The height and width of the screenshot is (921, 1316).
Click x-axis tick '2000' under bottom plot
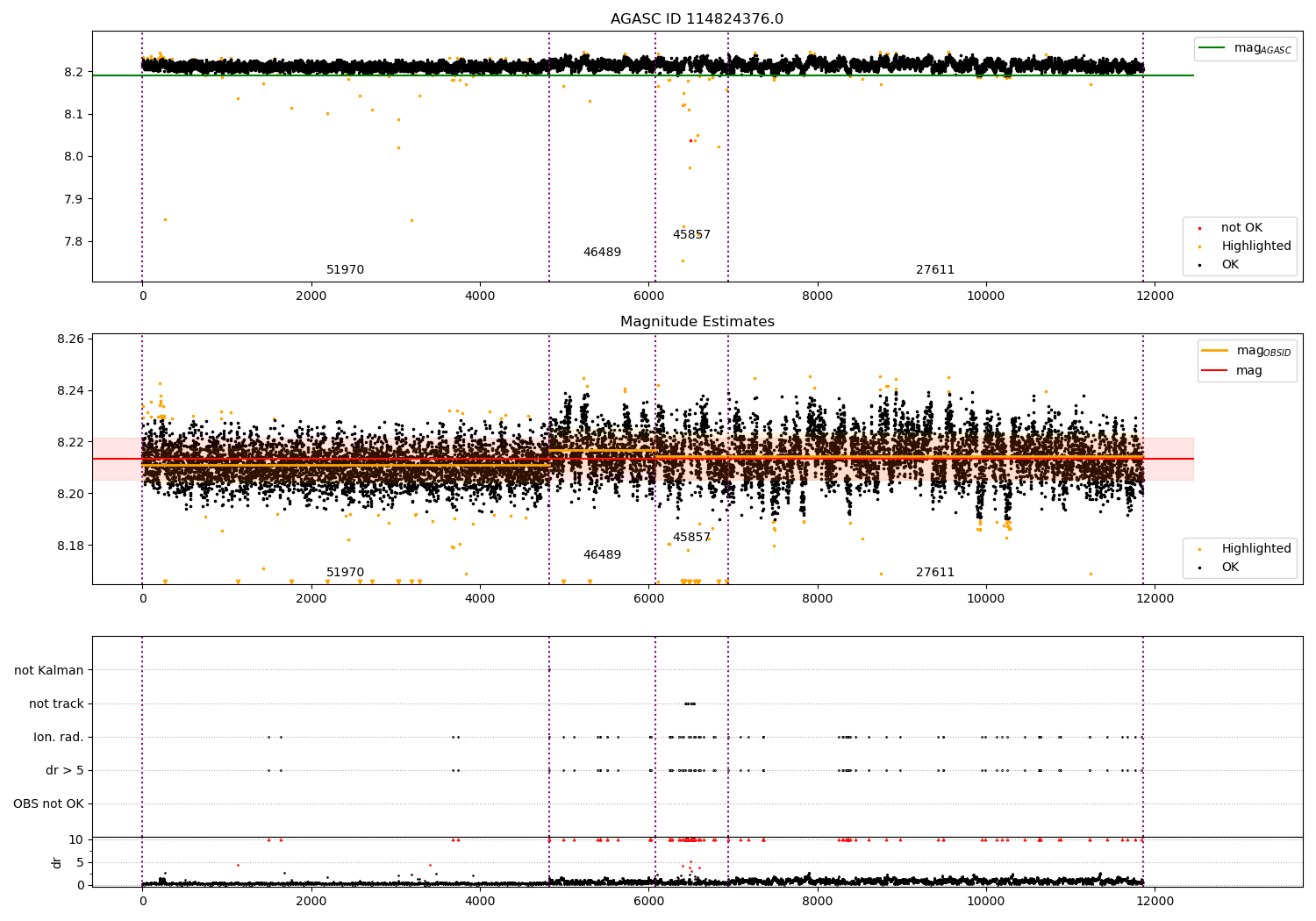(311, 902)
